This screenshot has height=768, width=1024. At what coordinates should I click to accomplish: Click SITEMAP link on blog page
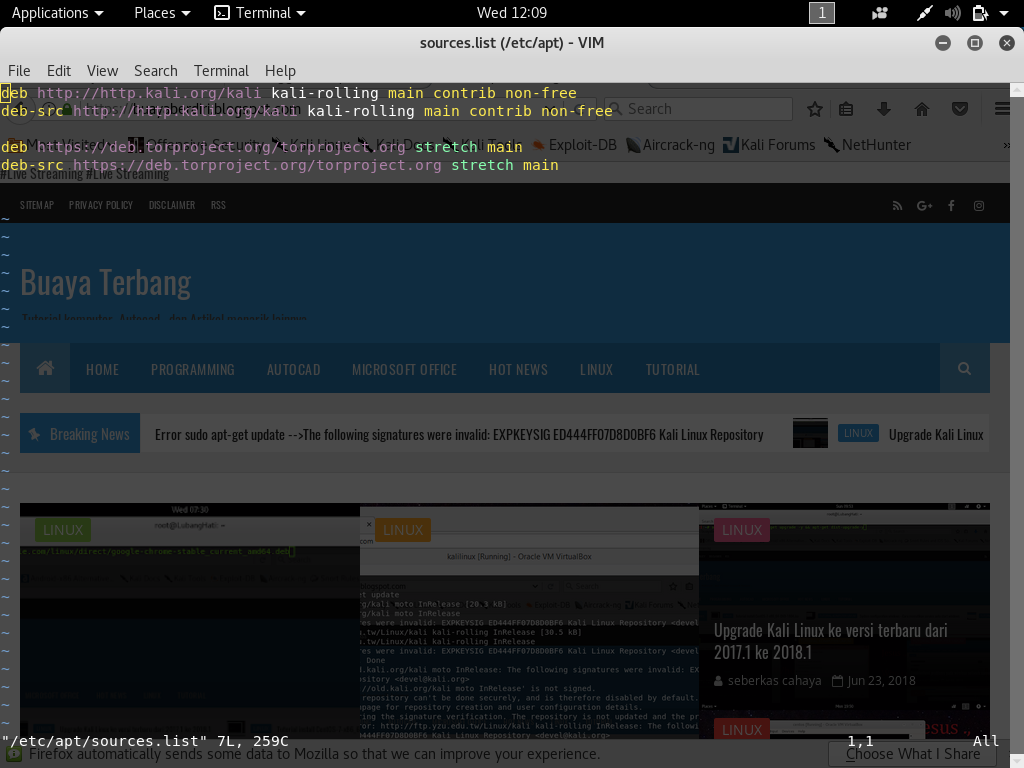pos(37,205)
